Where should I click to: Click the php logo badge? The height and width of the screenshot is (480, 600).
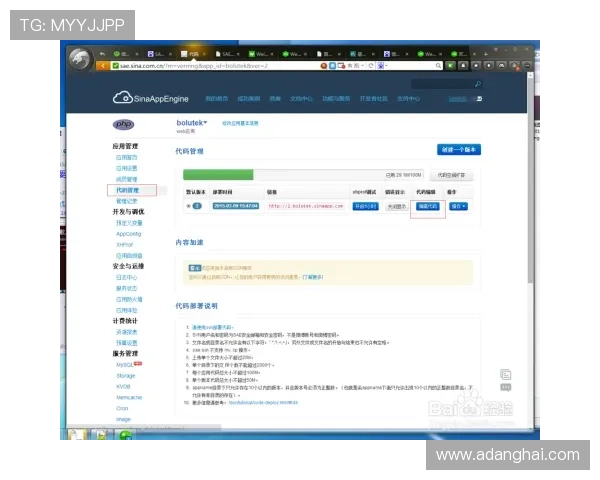coord(123,124)
